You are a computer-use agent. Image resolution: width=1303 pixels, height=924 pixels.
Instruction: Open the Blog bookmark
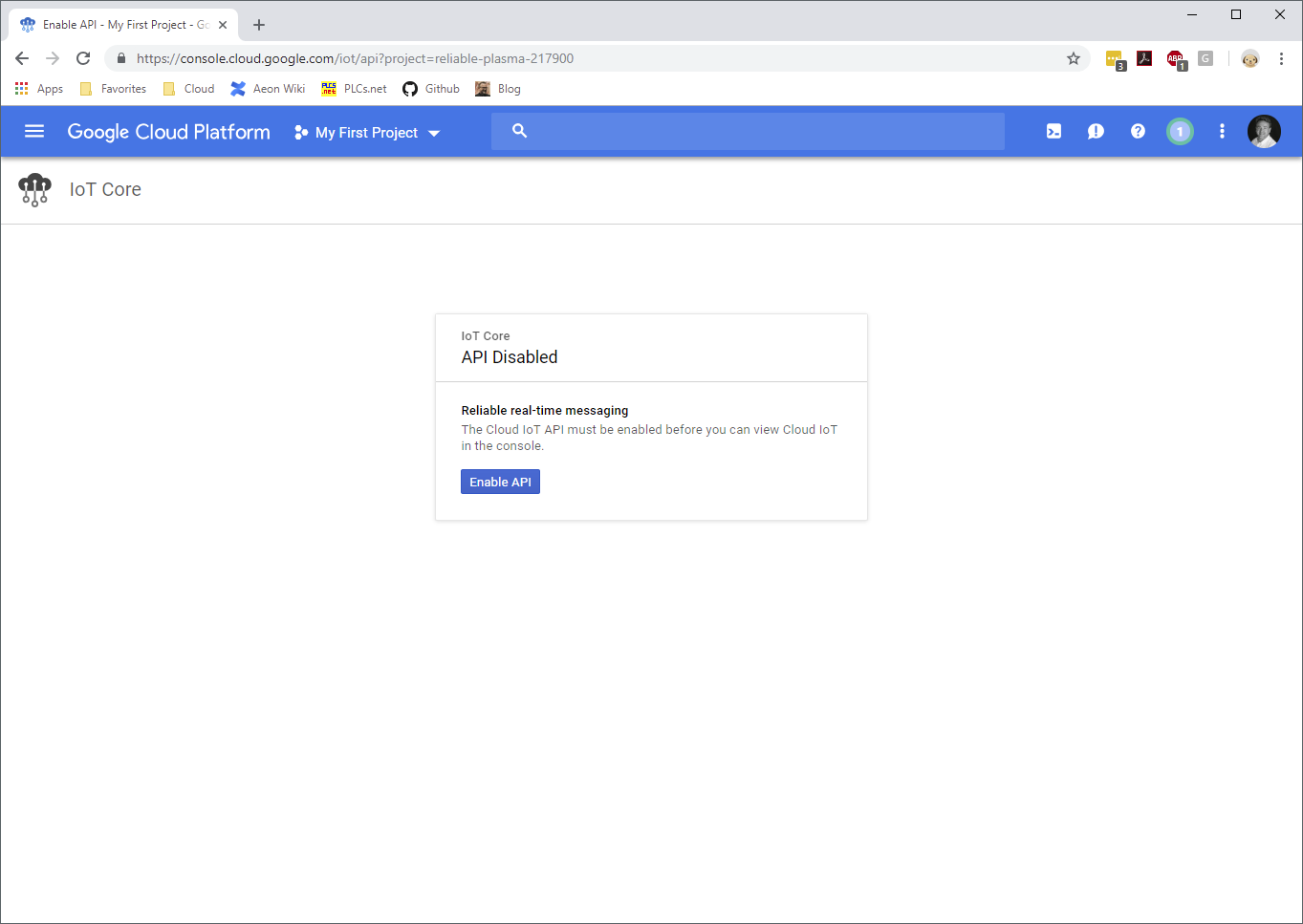tap(498, 89)
